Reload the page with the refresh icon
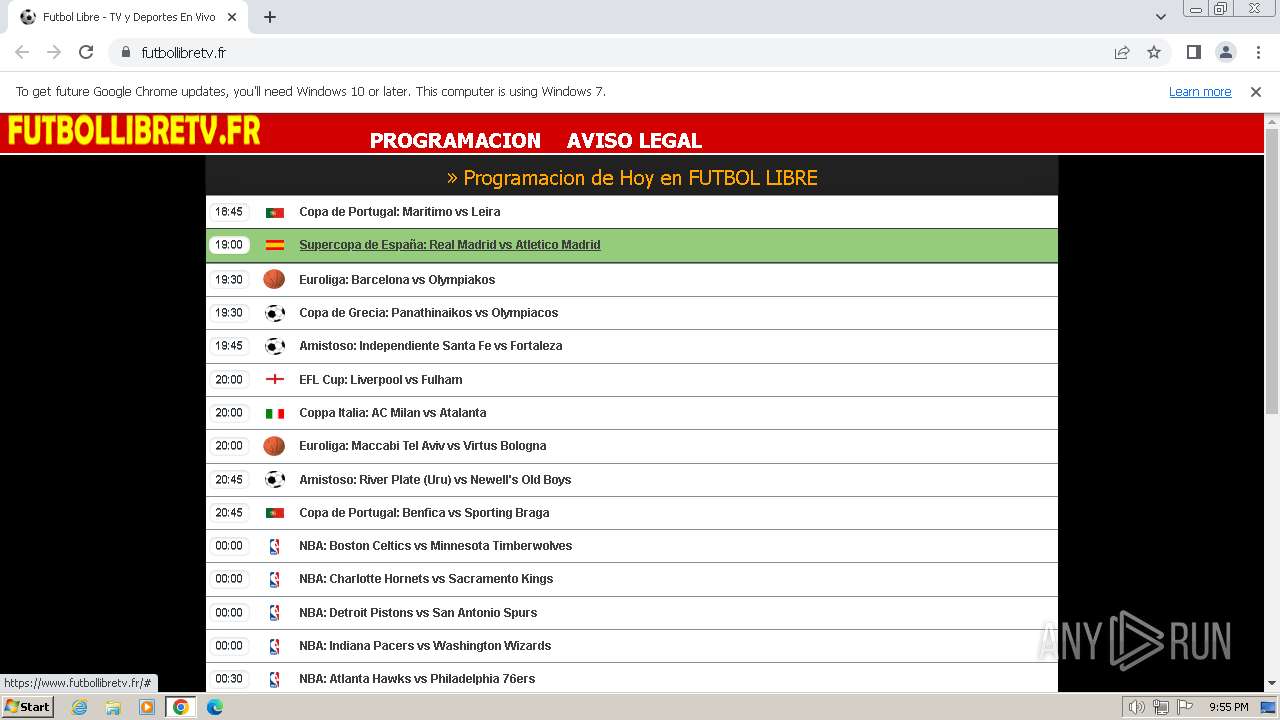Image resolution: width=1280 pixels, height=720 pixels. click(86, 52)
